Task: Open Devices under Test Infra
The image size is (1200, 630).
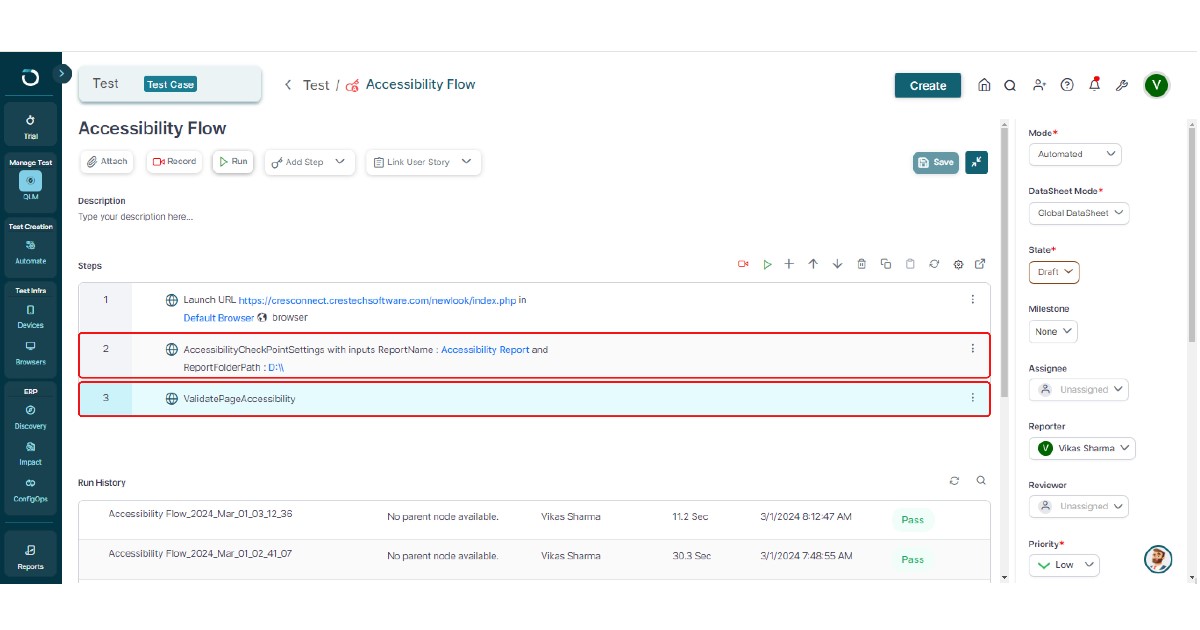Action: point(30,316)
